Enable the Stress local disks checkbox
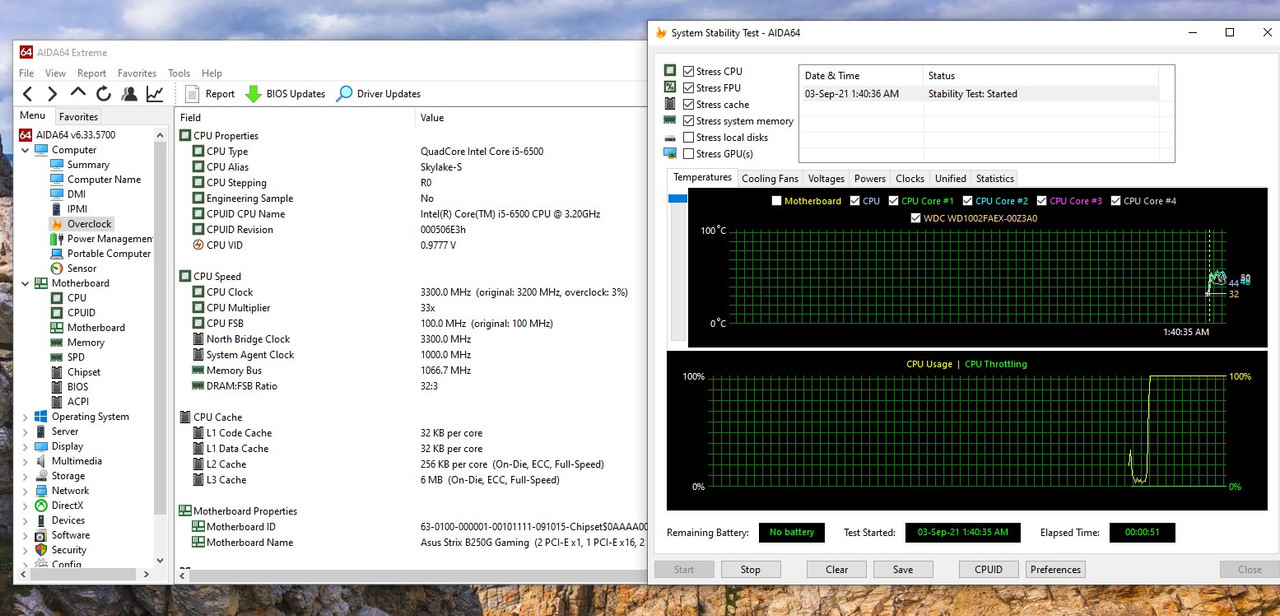The width and height of the screenshot is (1280, 616). 688,137
